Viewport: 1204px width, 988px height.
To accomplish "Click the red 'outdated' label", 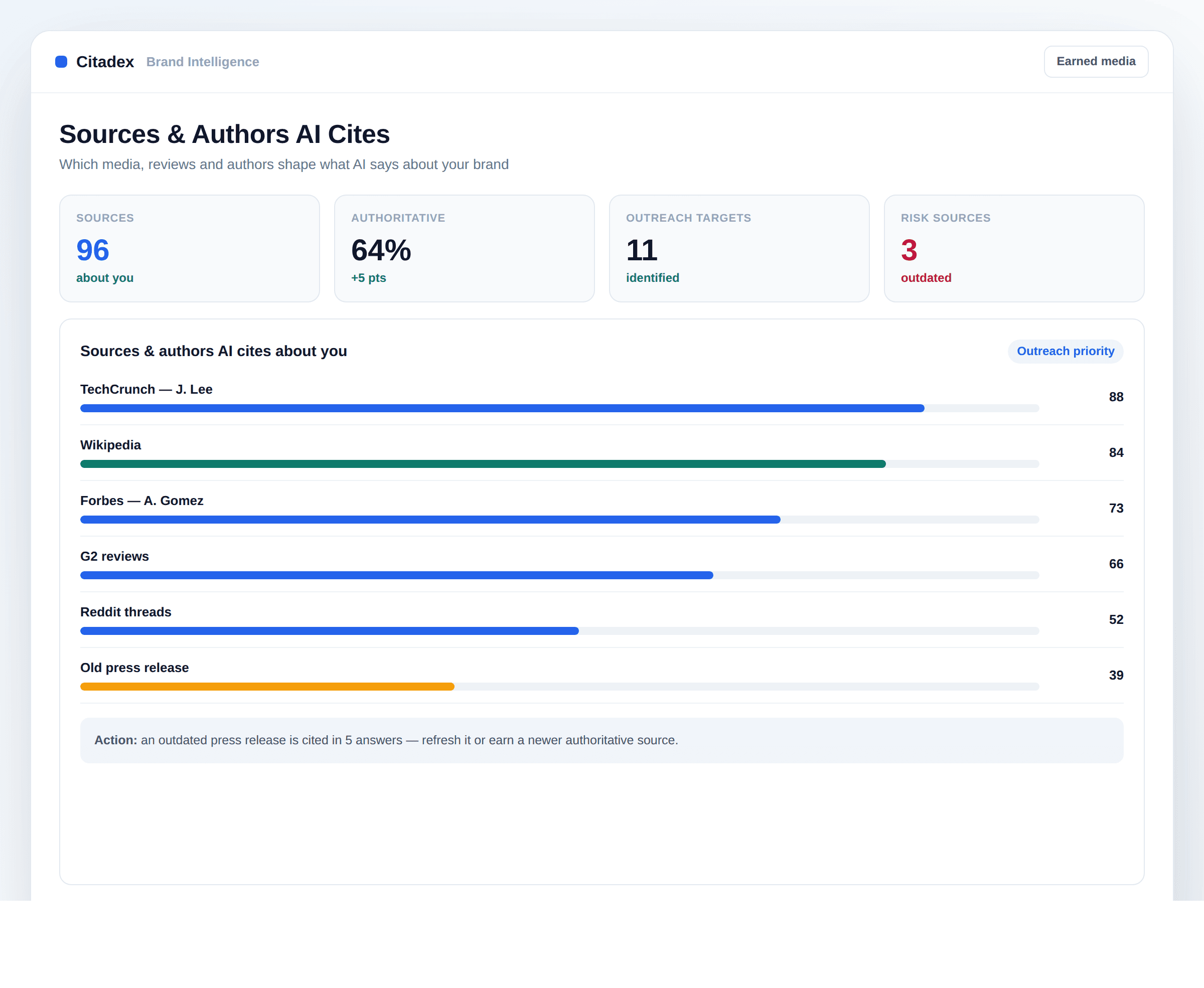I will click(x=926, y=278).
